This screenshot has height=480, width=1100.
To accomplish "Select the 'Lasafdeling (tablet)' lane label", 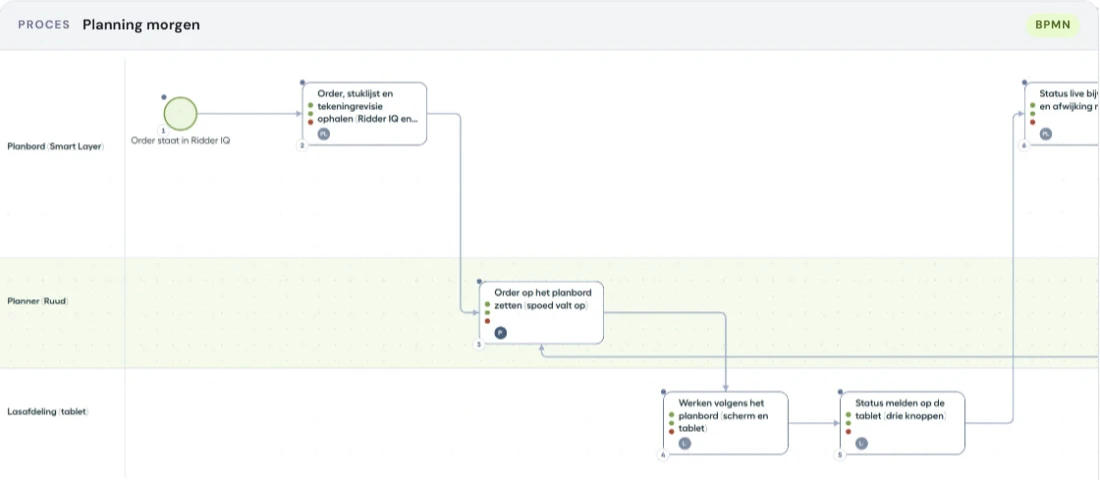I will click(x=48, y=411).
